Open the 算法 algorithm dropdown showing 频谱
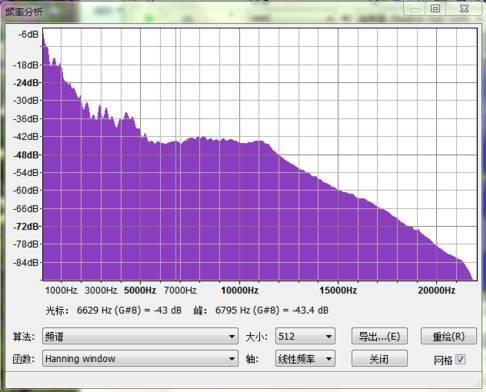This screenshot has height=392, width=486. coord(140,336)
